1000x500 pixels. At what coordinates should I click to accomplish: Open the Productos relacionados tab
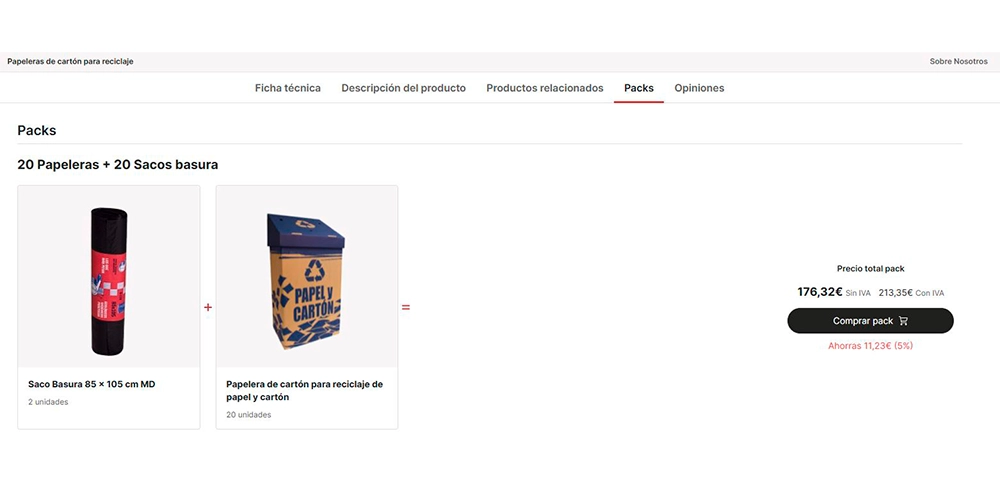tap(545, 88)
